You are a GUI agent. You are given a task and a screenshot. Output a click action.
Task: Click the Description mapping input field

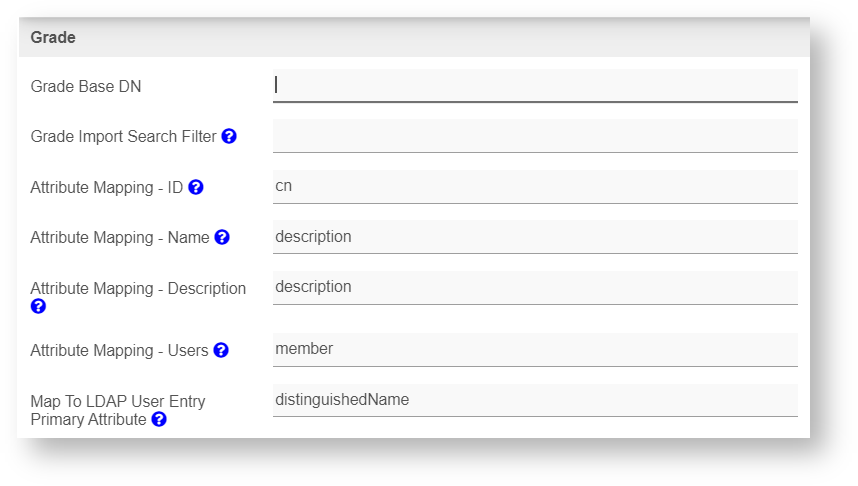point(535,287)
